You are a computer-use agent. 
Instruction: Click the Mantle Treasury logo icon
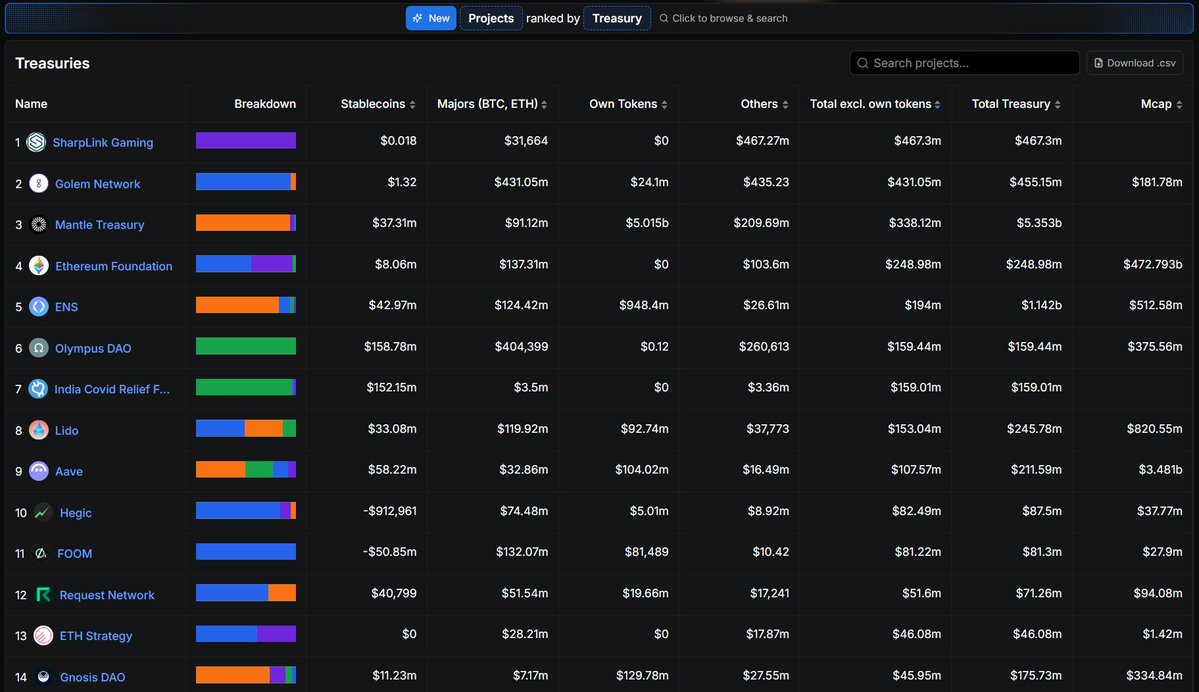38,225
